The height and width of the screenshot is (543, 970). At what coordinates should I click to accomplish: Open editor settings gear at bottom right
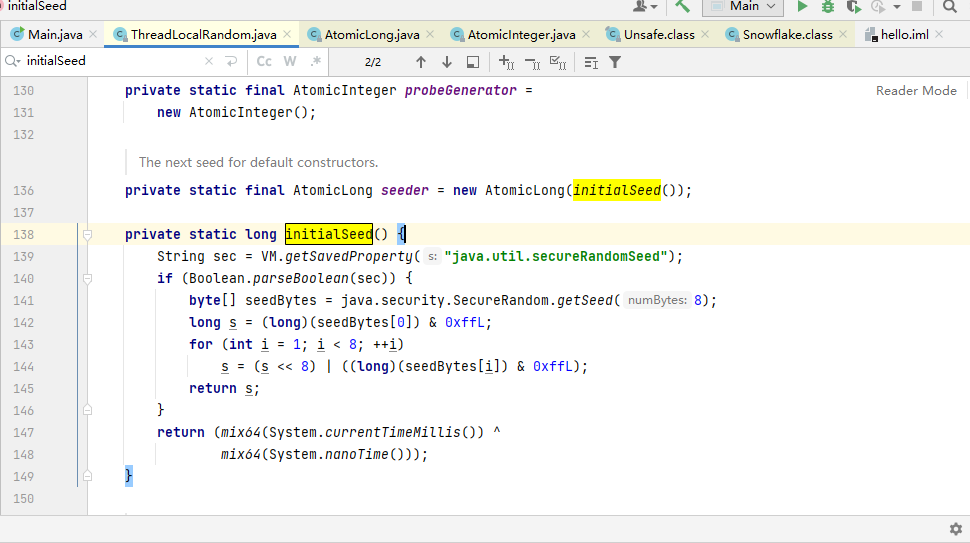[955, 528]
